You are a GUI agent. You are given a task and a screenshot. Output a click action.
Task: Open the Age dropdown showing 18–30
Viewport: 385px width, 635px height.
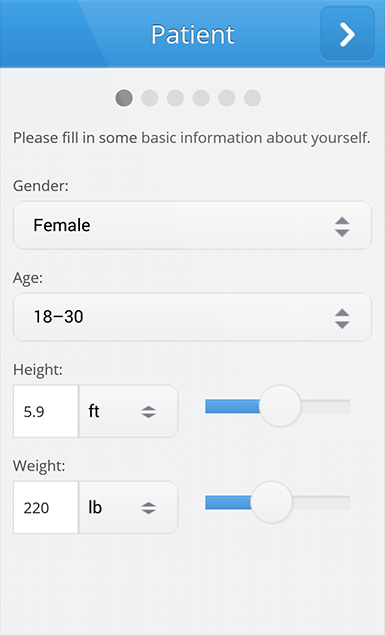click(x=192, y=317)
